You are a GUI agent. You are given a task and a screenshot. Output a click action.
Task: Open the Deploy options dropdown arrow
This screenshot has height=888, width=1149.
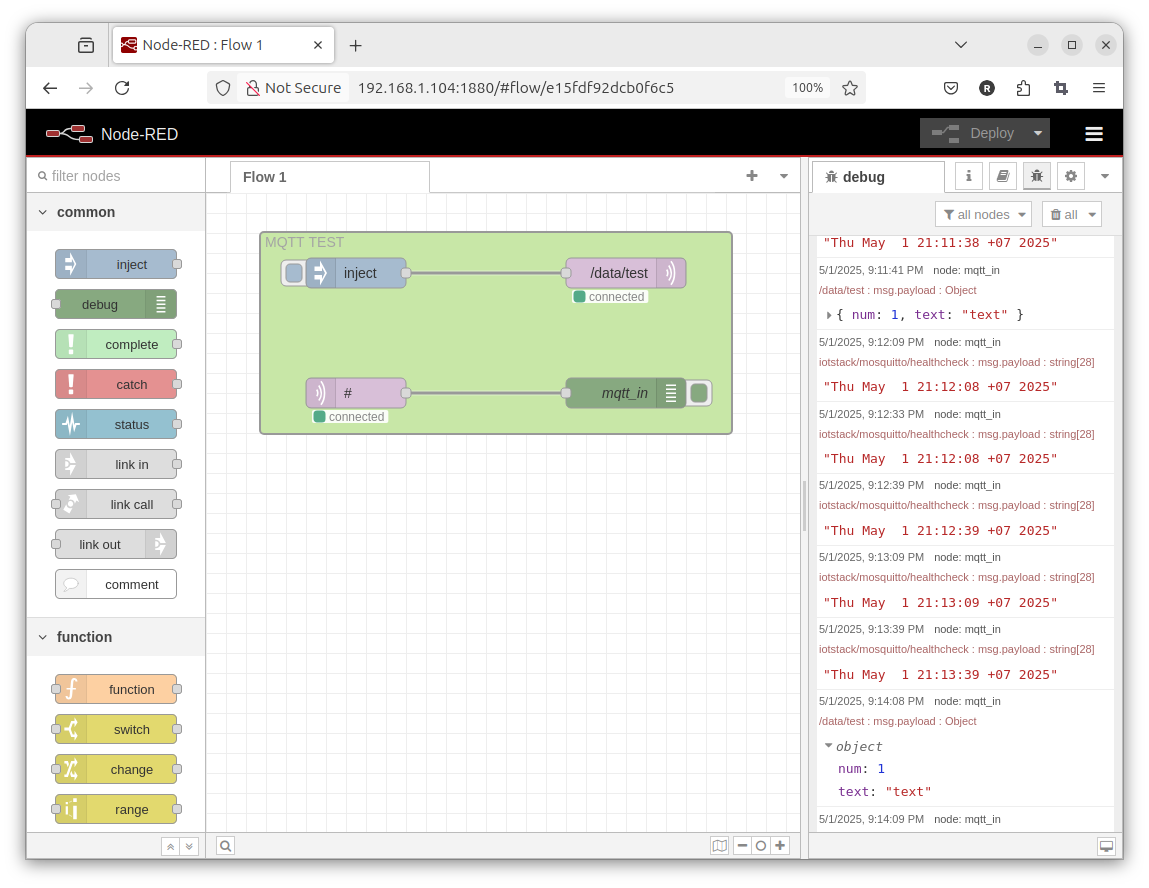click(1038, 133)
